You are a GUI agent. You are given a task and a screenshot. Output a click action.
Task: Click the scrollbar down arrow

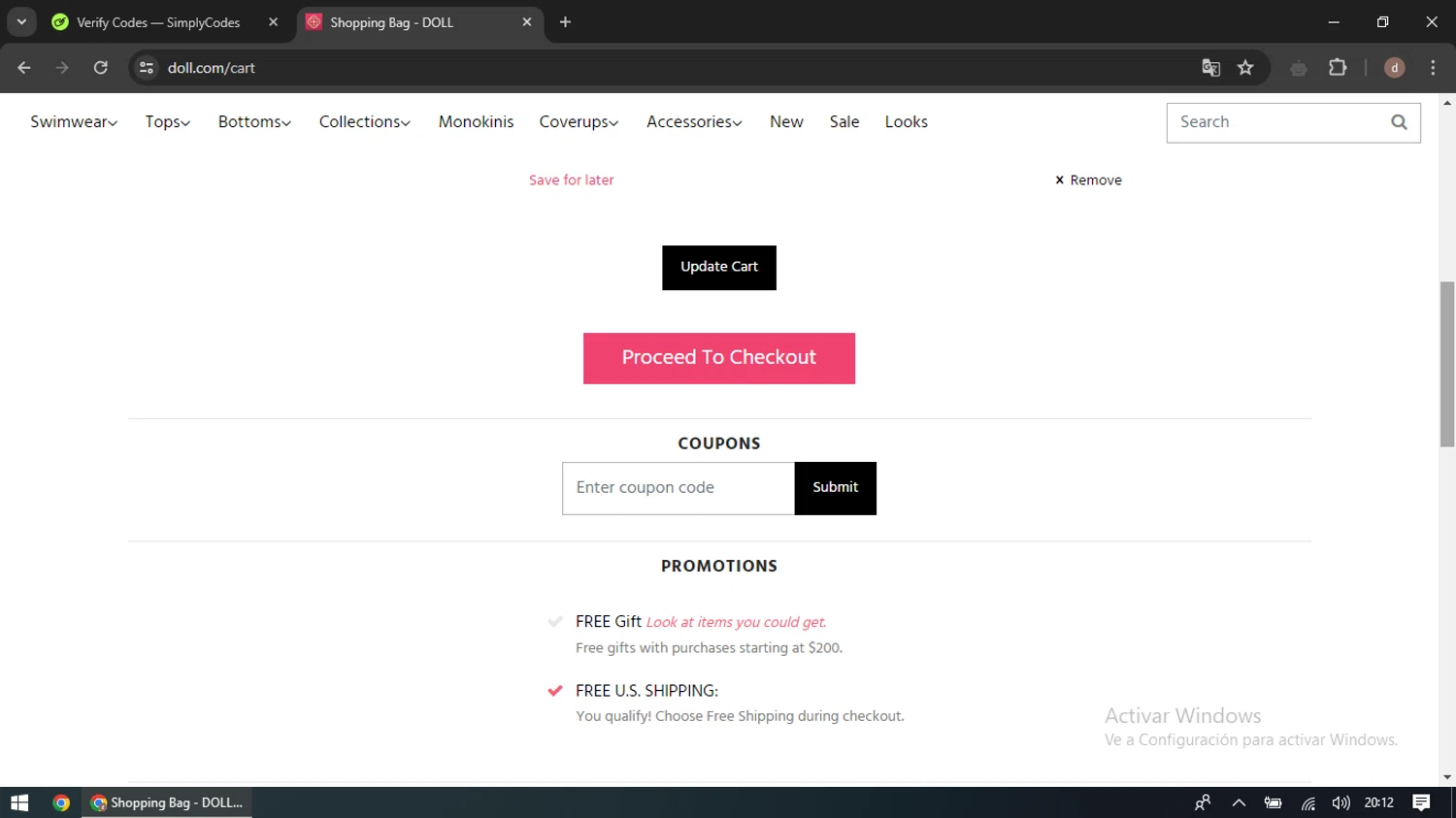coord(1447,777)
